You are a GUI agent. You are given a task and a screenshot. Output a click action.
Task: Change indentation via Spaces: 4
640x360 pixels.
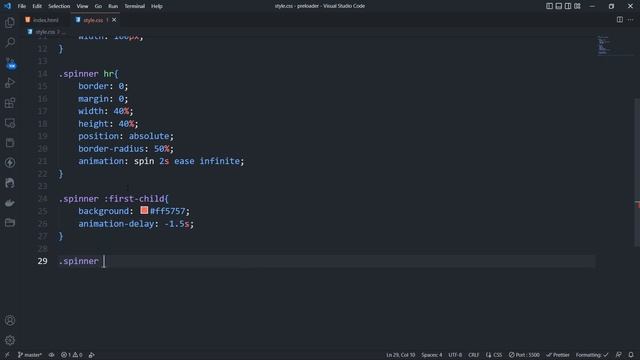[432, 355]
